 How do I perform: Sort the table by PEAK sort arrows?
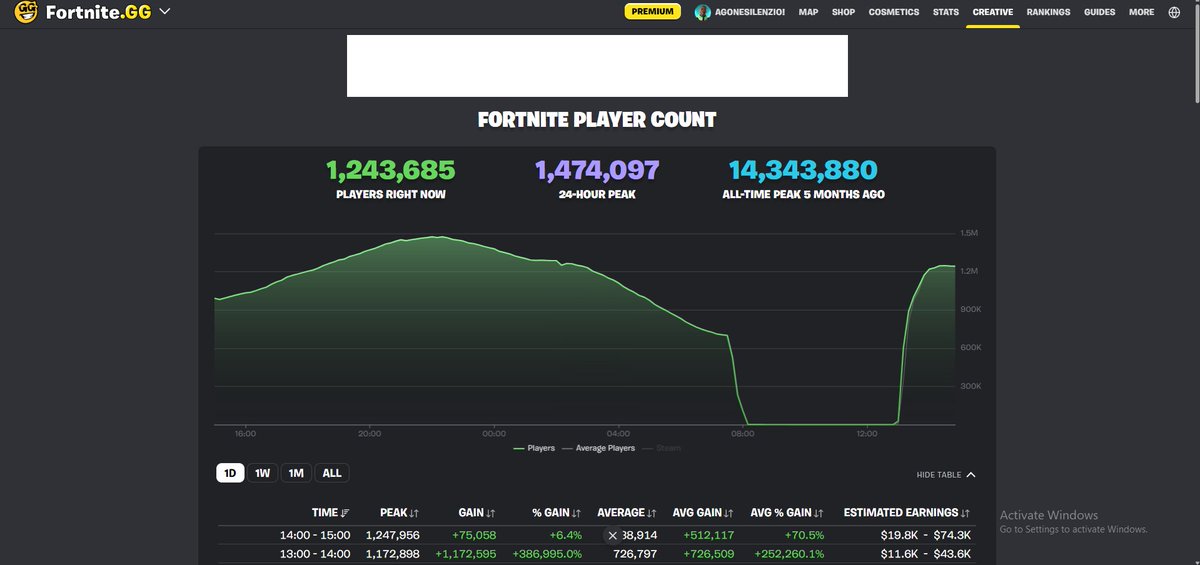(413, 513)
